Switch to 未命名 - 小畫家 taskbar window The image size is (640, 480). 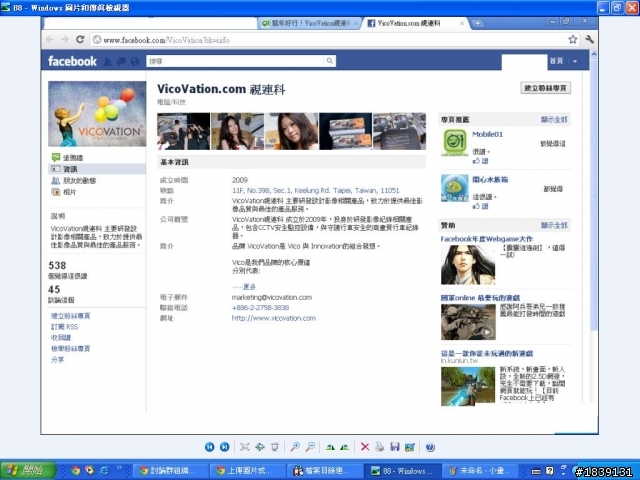point(480,471)
